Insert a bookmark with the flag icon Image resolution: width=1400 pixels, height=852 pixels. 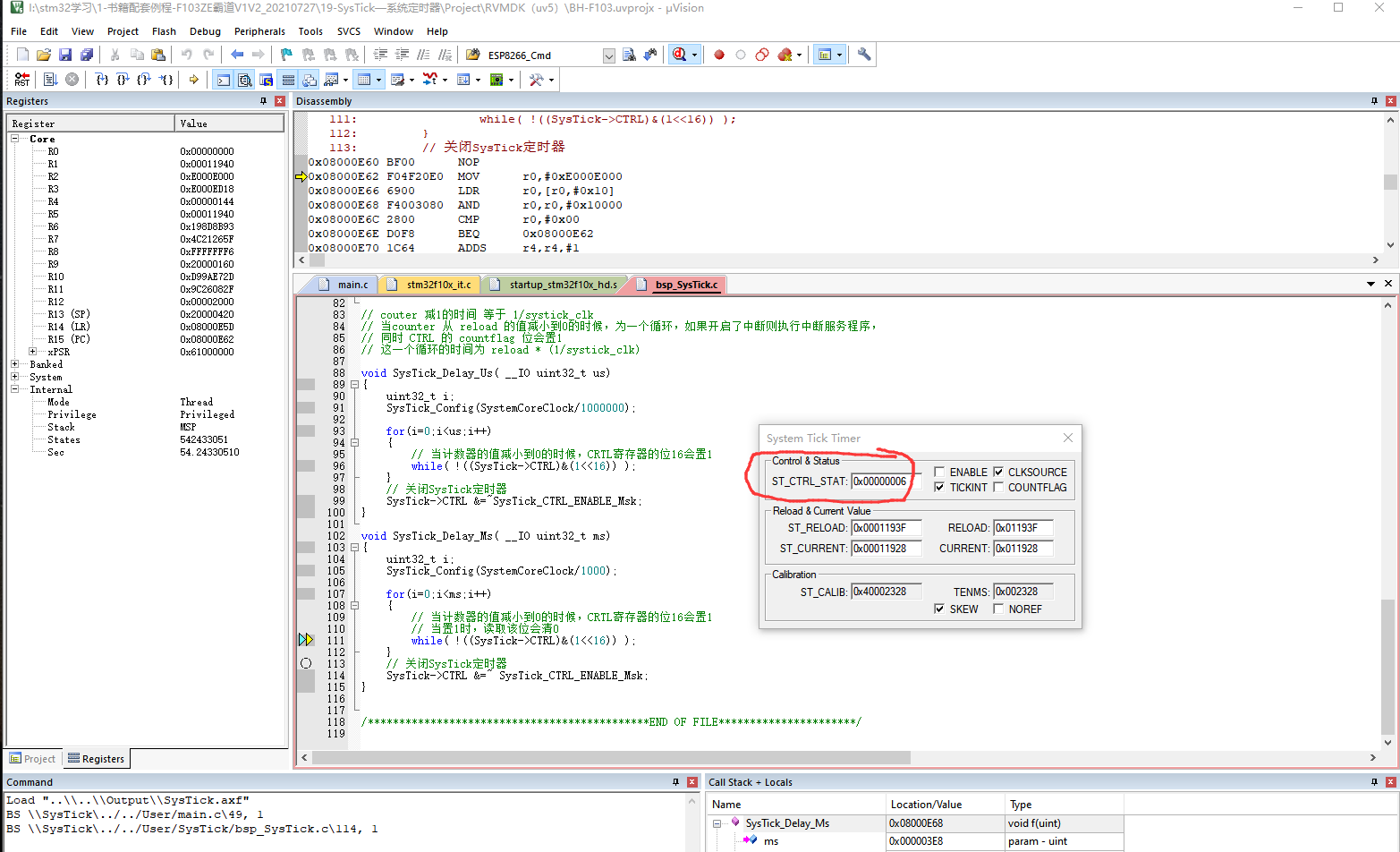click(x=286, y=55)
